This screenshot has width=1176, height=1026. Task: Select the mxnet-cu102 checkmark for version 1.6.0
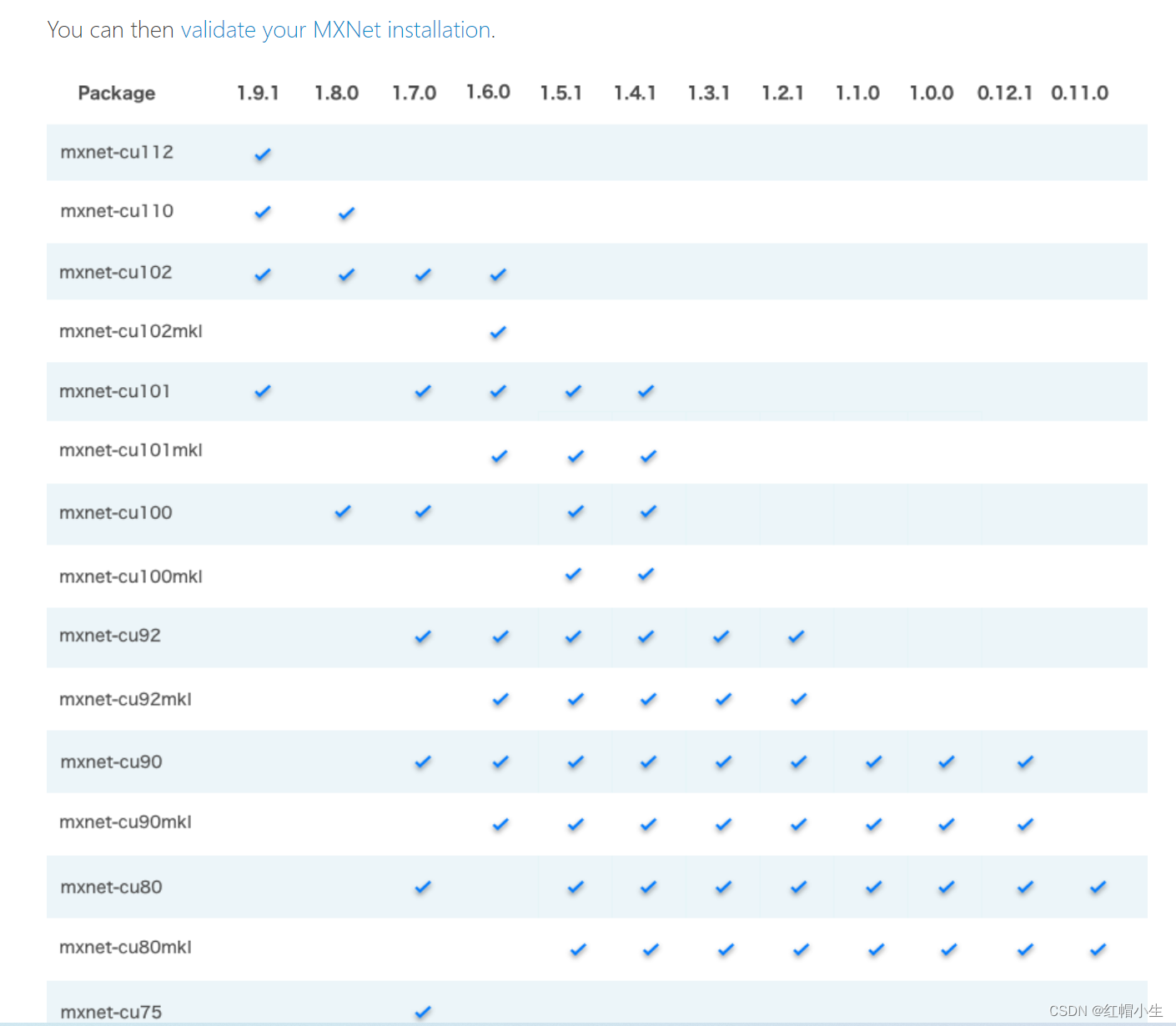click(x=498, y=274)
